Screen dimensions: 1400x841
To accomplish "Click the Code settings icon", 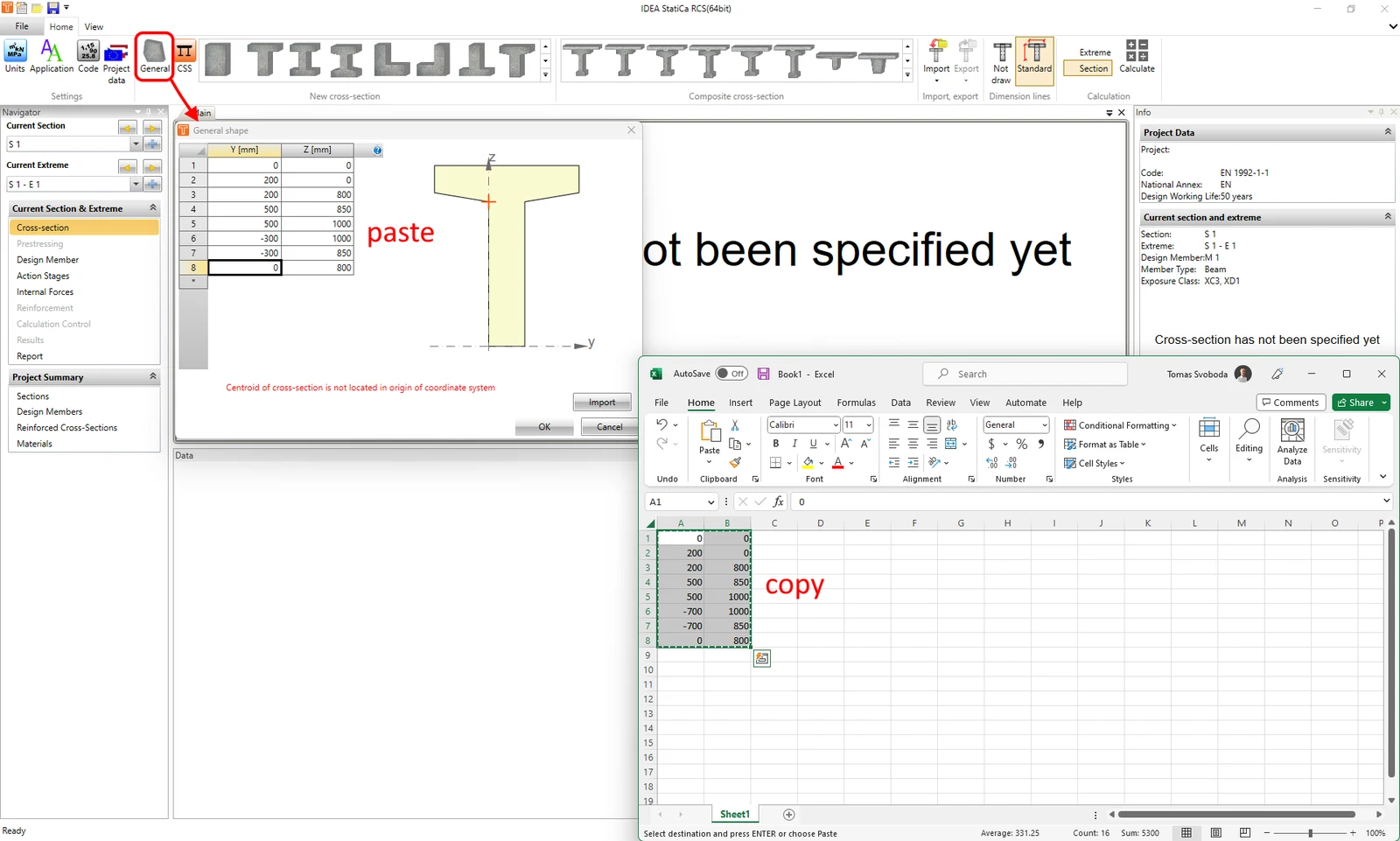I will 88,57.
